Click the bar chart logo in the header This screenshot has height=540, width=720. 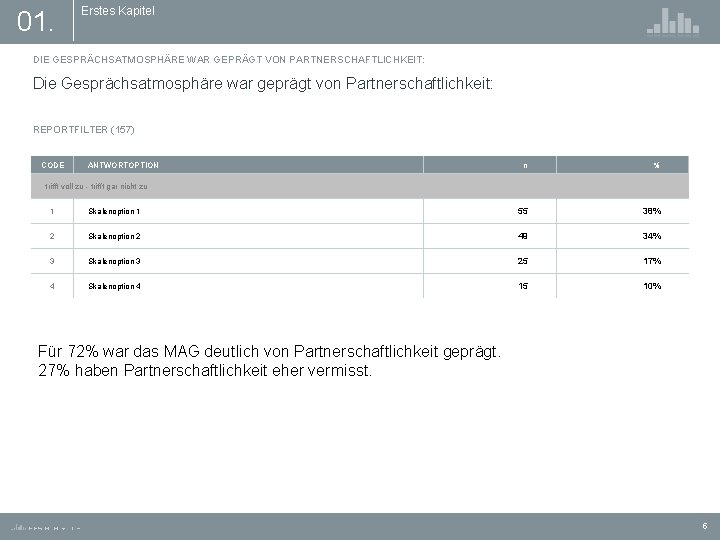[x=673, y=22]
